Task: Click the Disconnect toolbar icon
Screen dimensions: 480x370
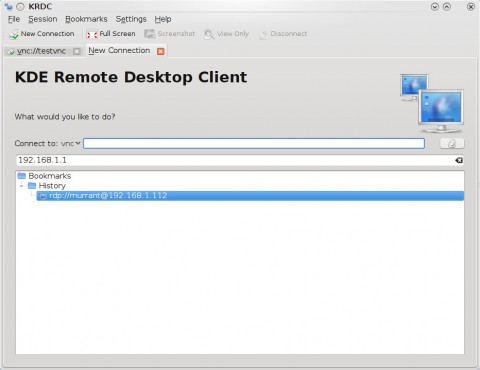Action: point(263,34)
